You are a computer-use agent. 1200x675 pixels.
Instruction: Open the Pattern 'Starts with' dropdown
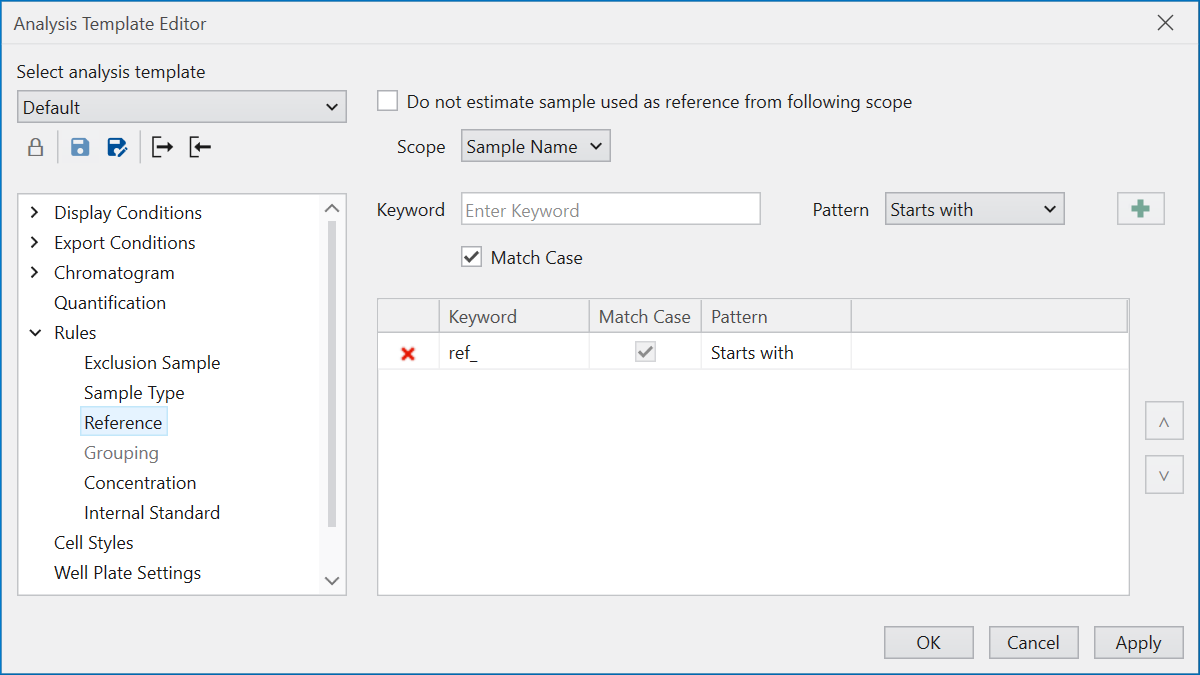click(x=974, y=210)
